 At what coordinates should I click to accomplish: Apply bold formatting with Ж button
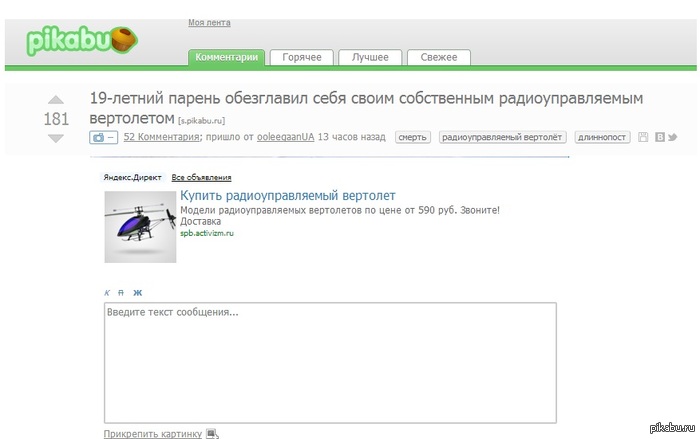tap(138, 292)
